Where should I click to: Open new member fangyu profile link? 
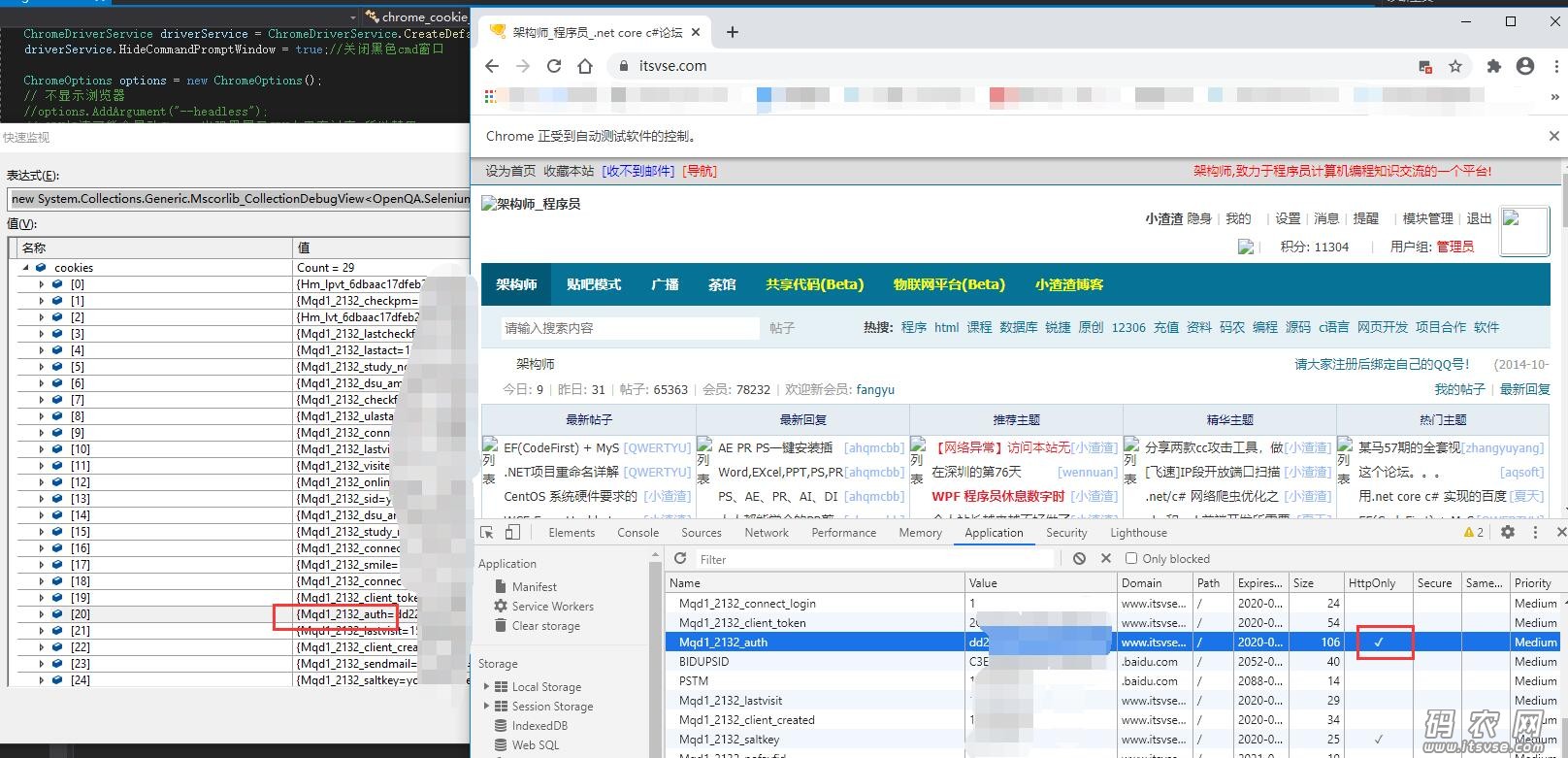tap(875, 389)
